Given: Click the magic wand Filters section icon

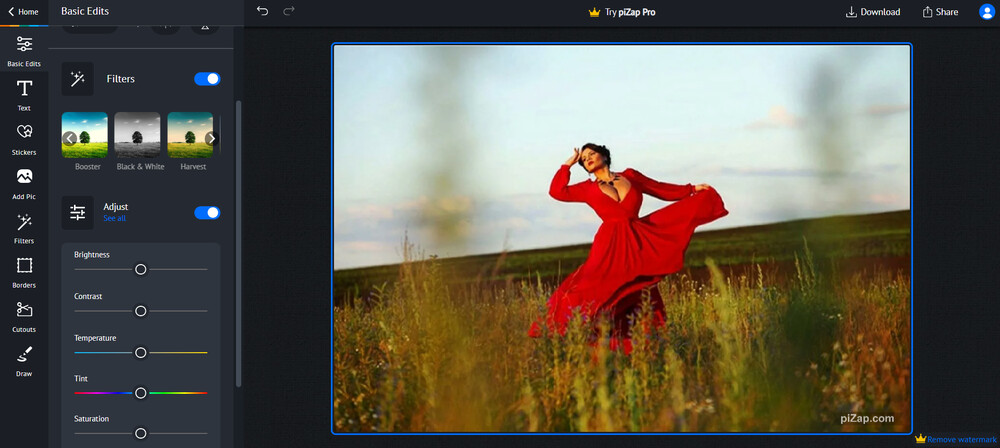Looking at the screenshot, I should [x=77, y=78].
